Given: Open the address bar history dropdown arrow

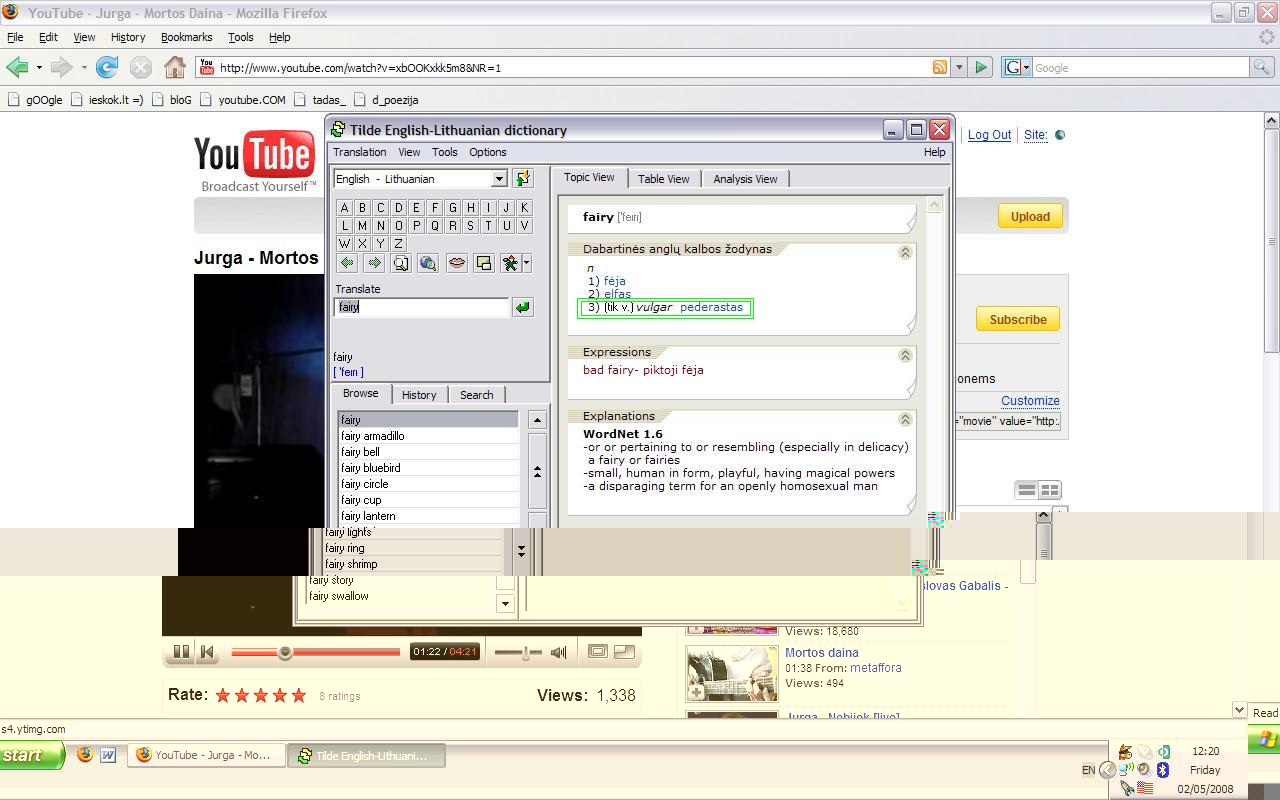Looking at the screenshot, I should [x=958, y=67].
